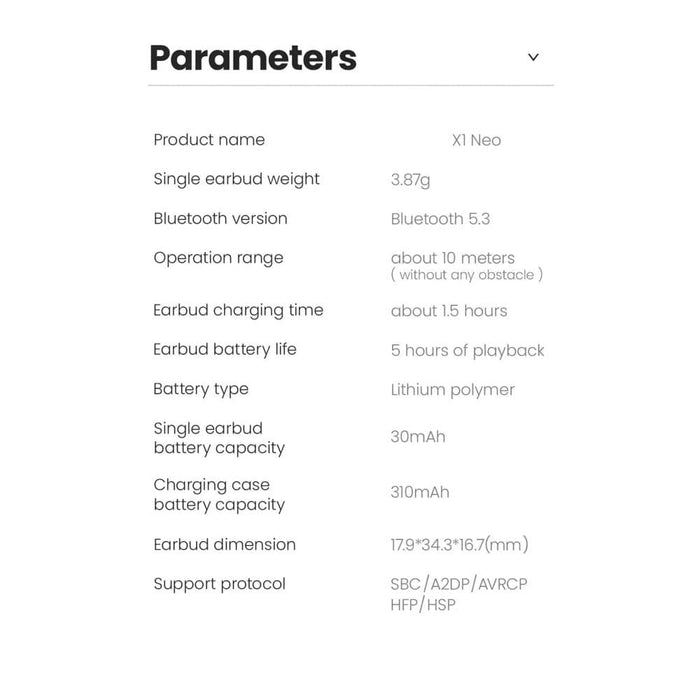Select the Earbud charging time label
The image size is (700, 700).
[238, 310]
